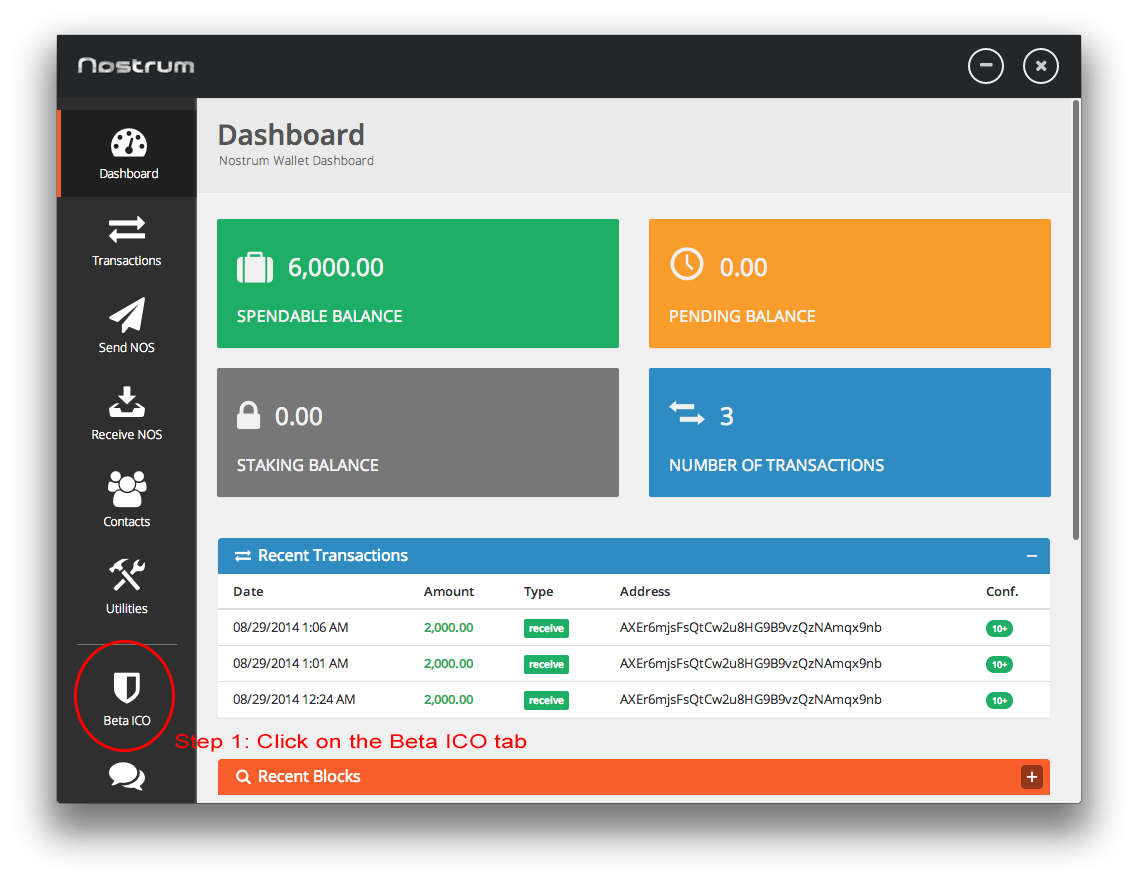Select the Receive NOS label in sidebar
The image size is (1138, 882).
pyautogui.click(x=127, y=435)
